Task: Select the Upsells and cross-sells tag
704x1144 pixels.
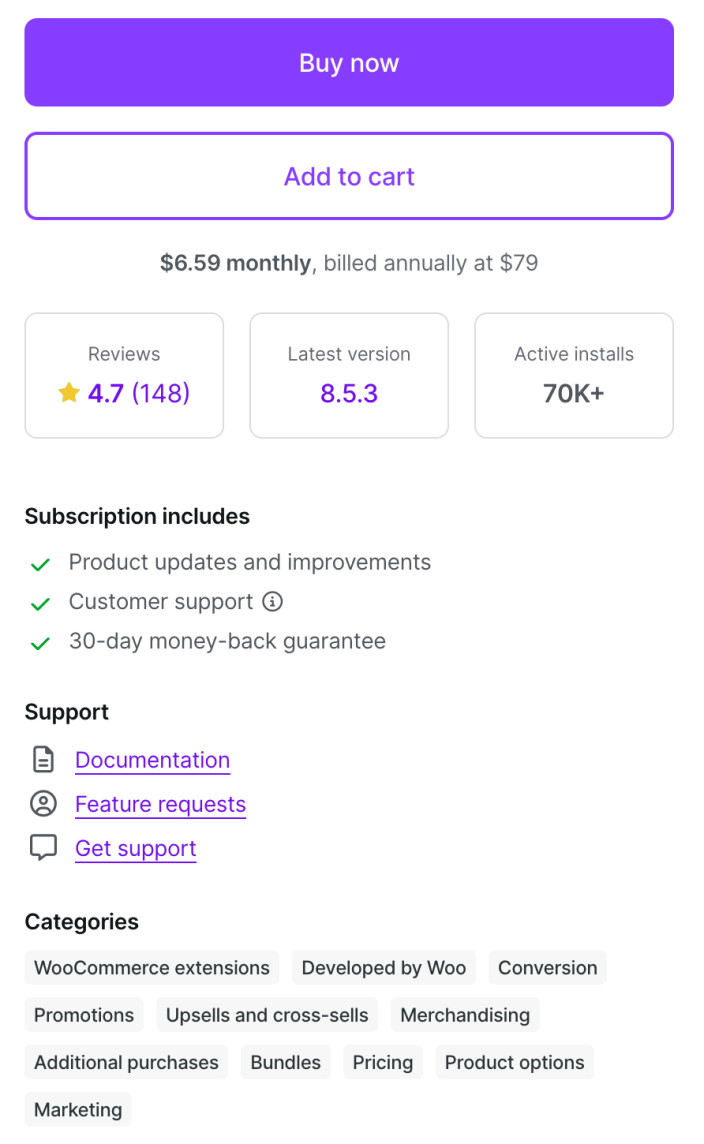Action: [x=267, y=1015]
